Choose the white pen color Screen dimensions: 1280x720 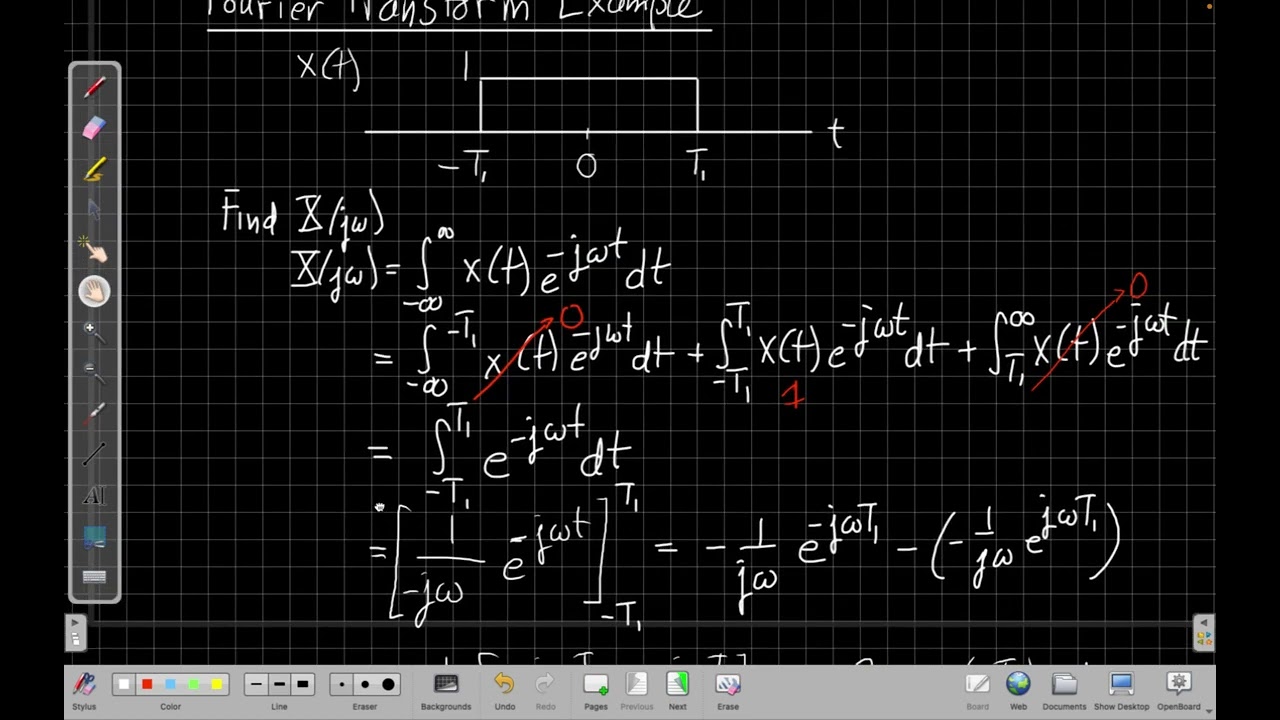124,684
